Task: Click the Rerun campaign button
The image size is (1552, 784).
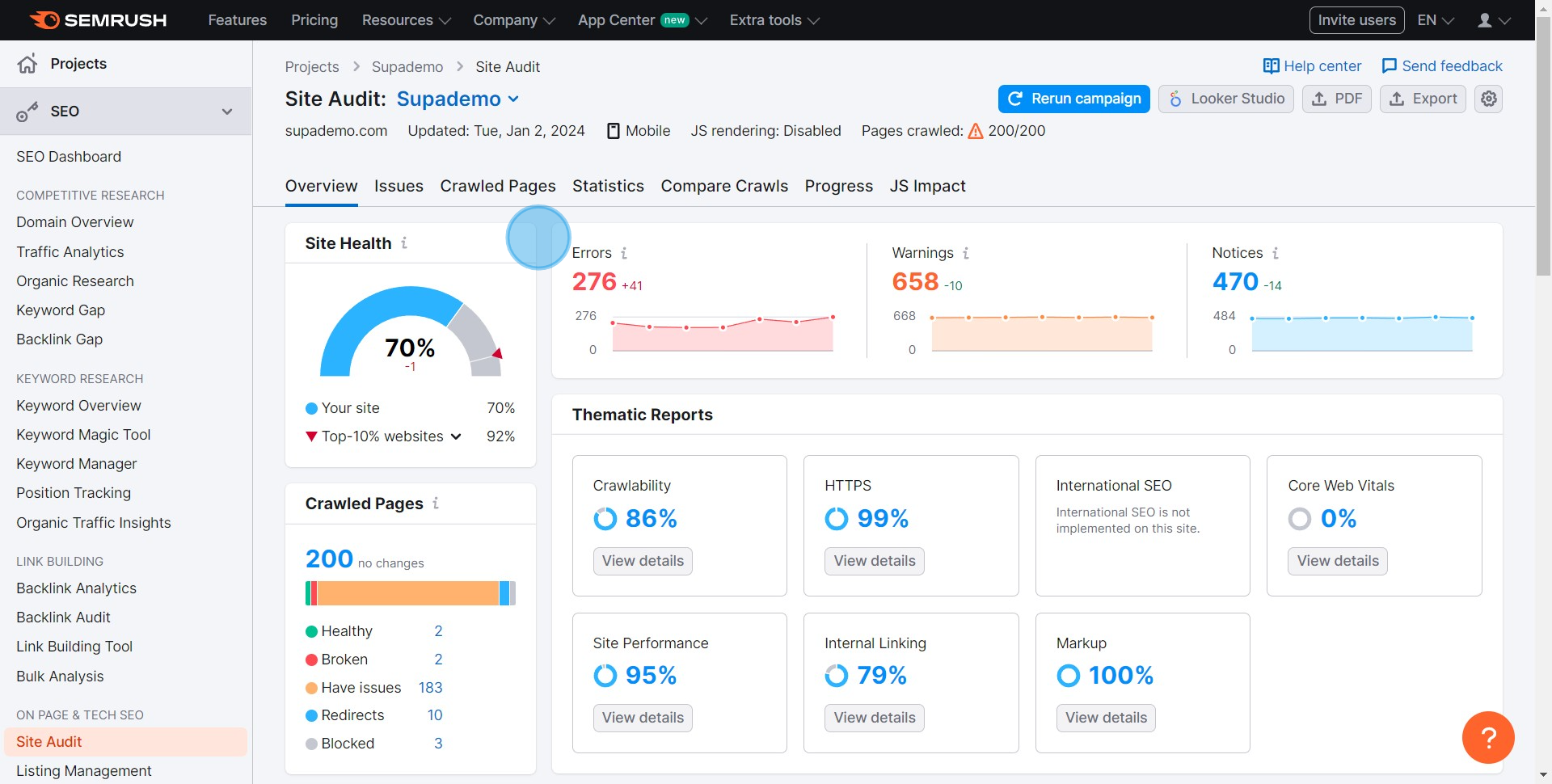Action: [x=1074, y=99]
